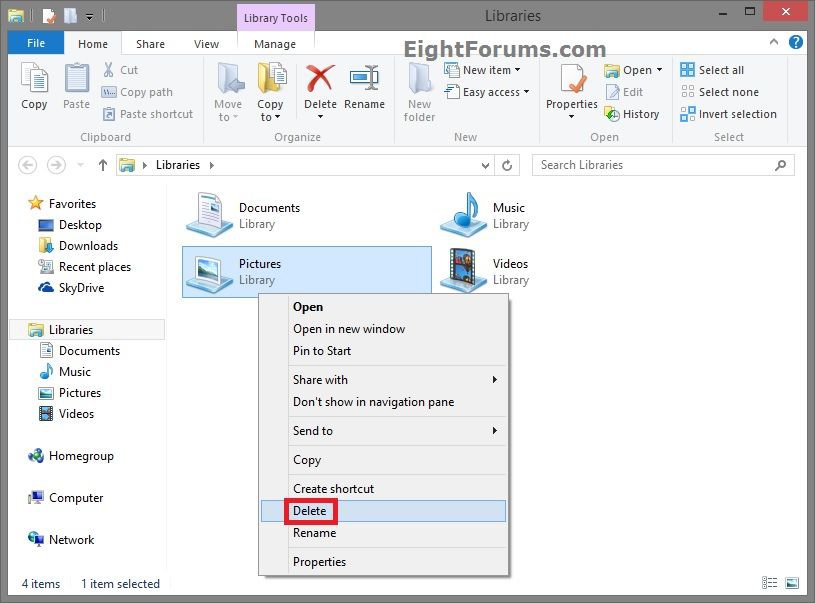Switch to details view in status bar
Screen dimensions: 815x603
point(770,583)
